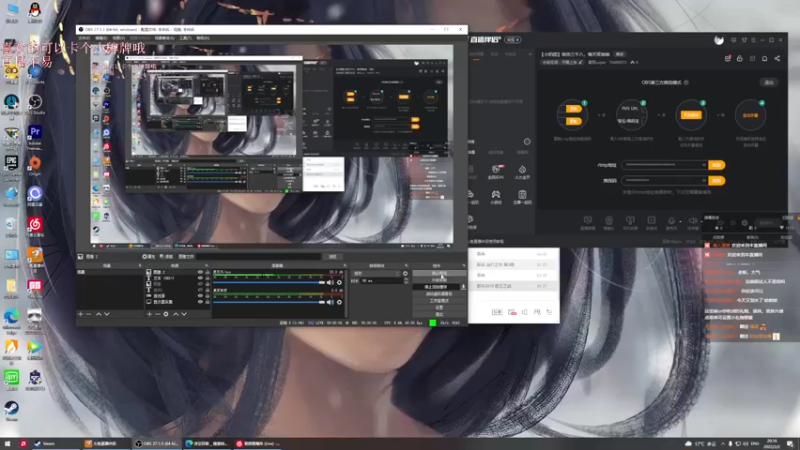The width and height of the screenshot is (800, 450).
Task: Copy rtmp address with orange button
Action: pyautogui.click(x=717, y=165)
